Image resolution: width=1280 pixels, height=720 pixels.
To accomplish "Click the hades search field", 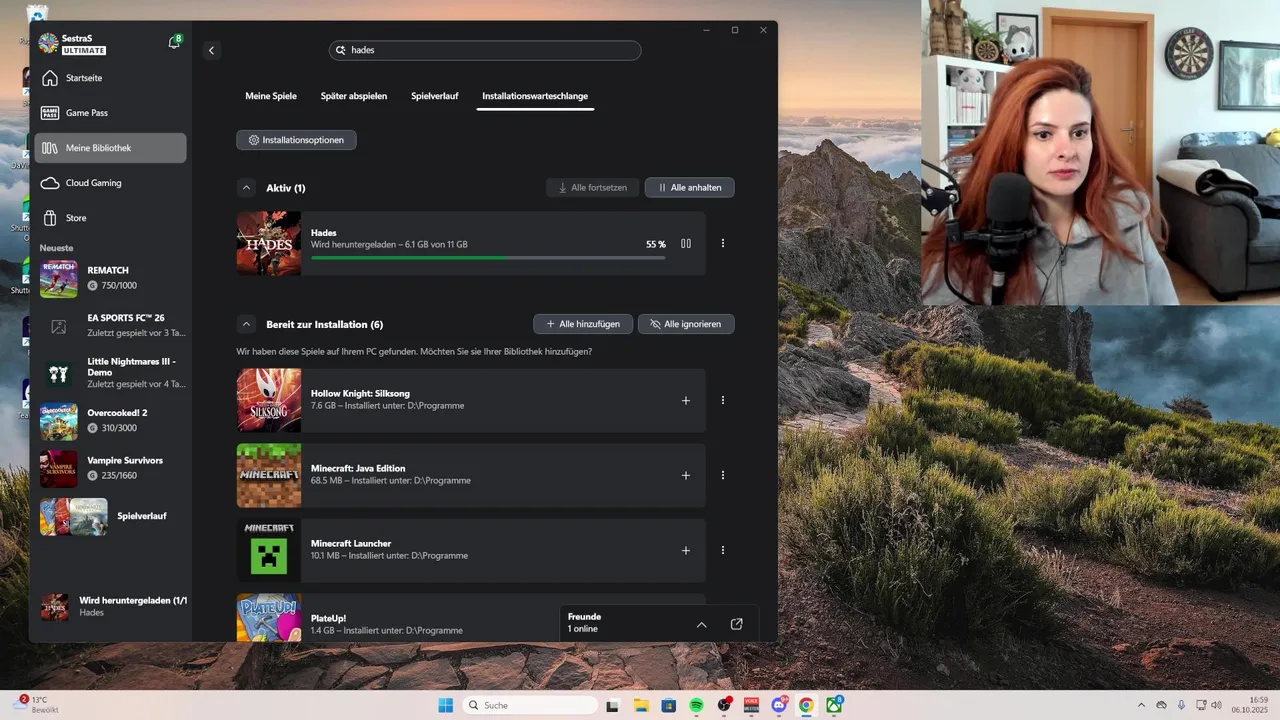I will (485, 50).
